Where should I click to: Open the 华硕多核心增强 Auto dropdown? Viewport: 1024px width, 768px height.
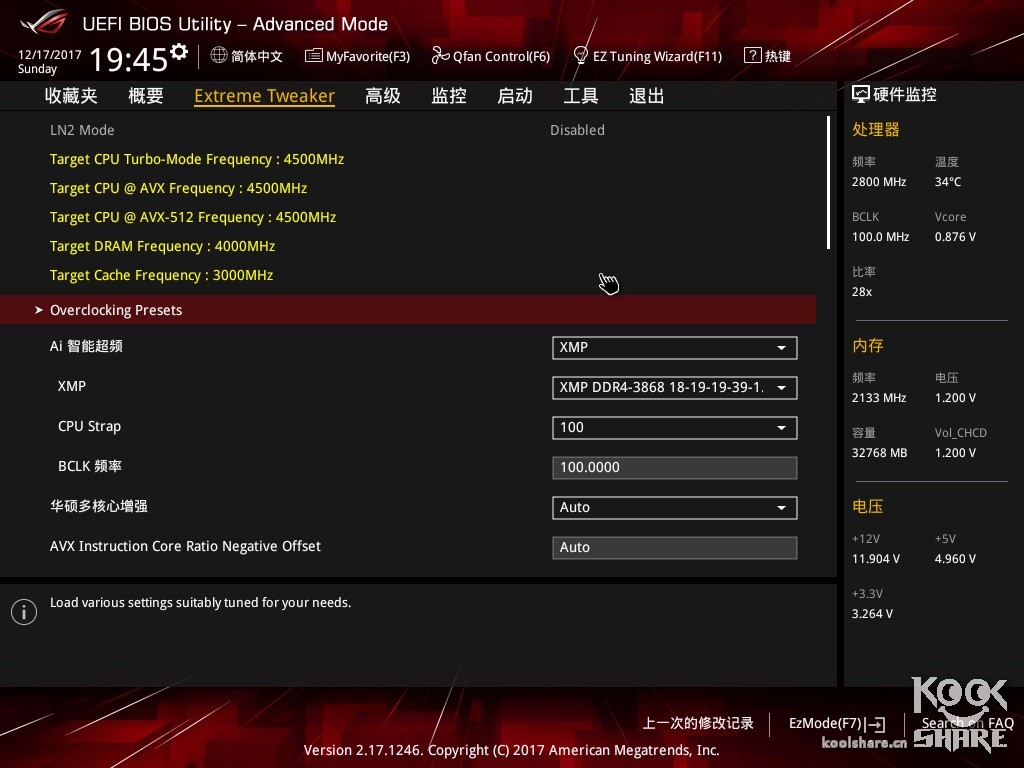[674, 507]
